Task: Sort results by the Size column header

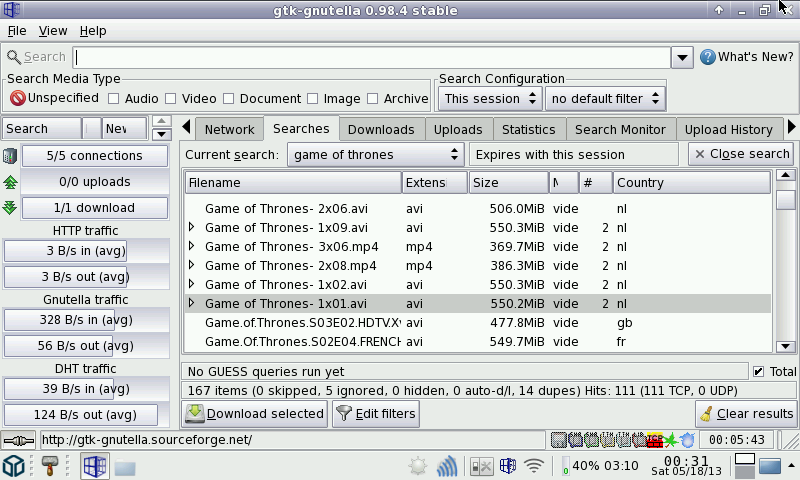Action: pyautogui.click(x=509, y=183)
